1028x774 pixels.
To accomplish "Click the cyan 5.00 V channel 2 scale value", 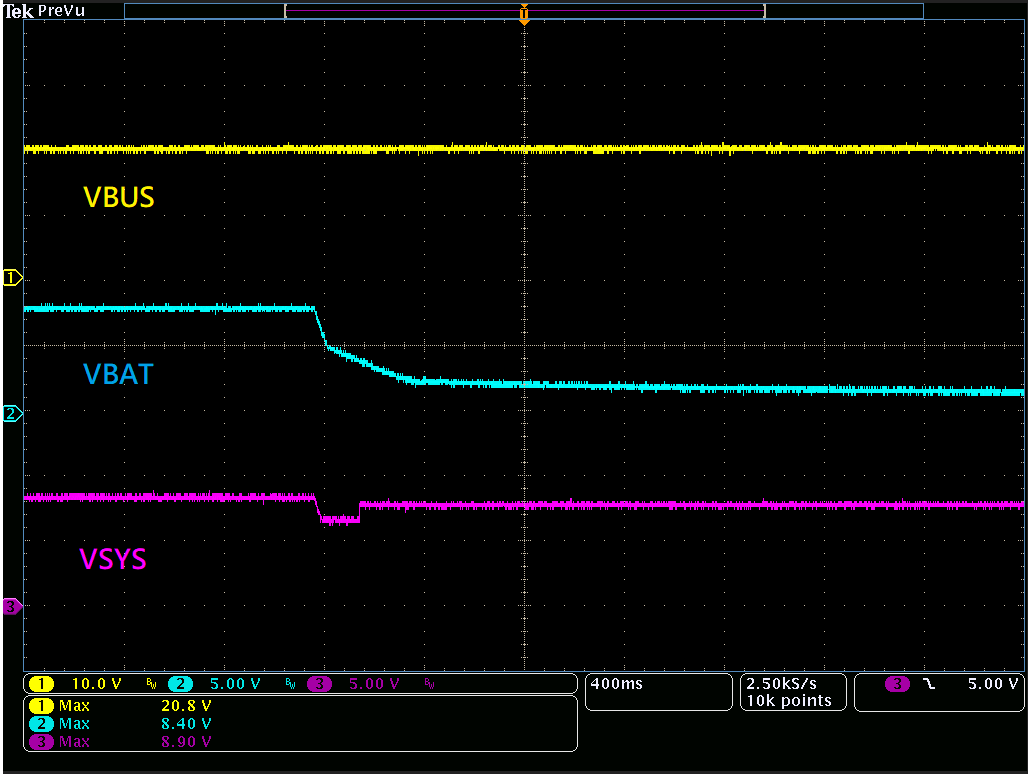I will [235, 684].
